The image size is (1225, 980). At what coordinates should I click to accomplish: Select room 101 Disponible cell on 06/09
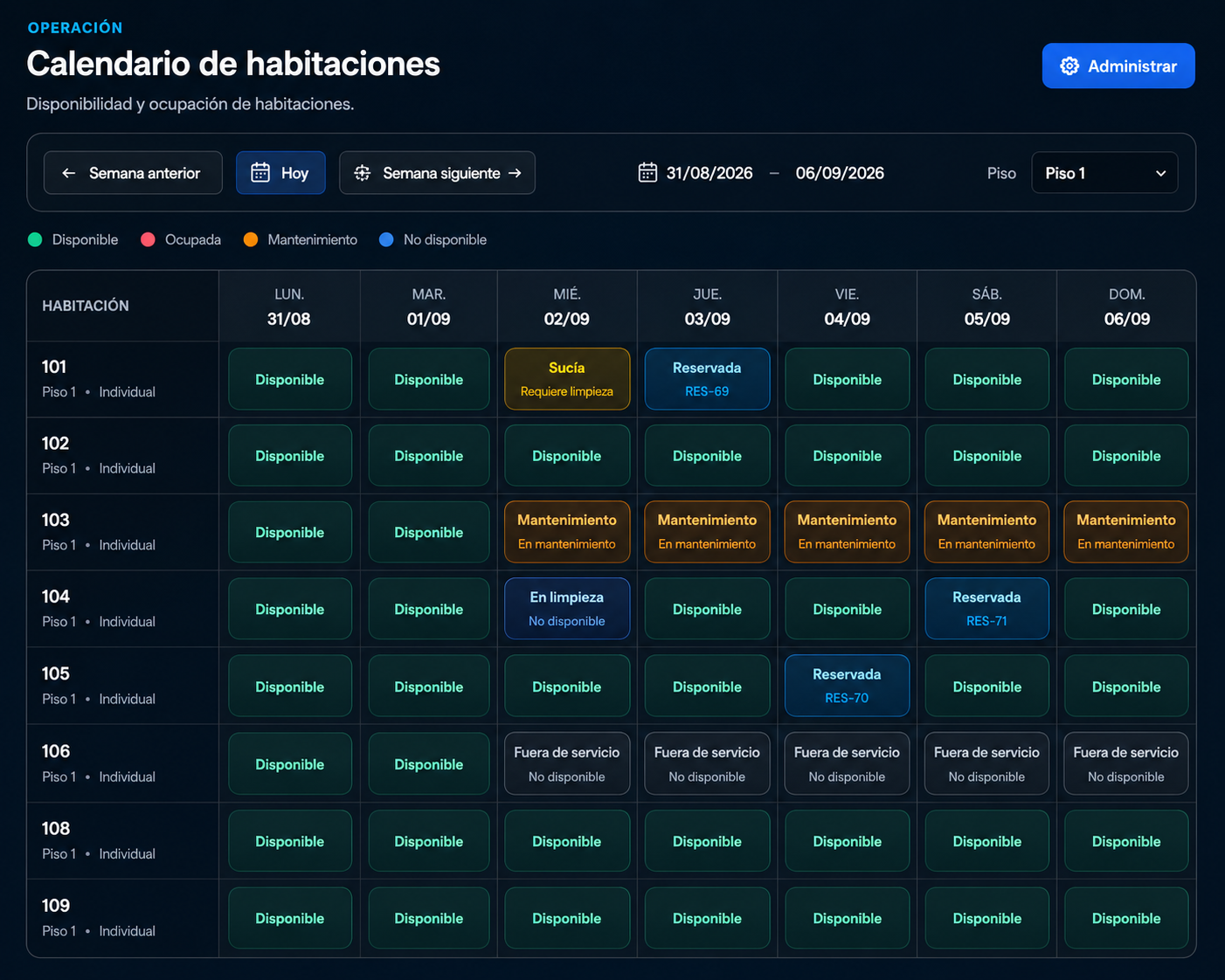point(1126,379)
